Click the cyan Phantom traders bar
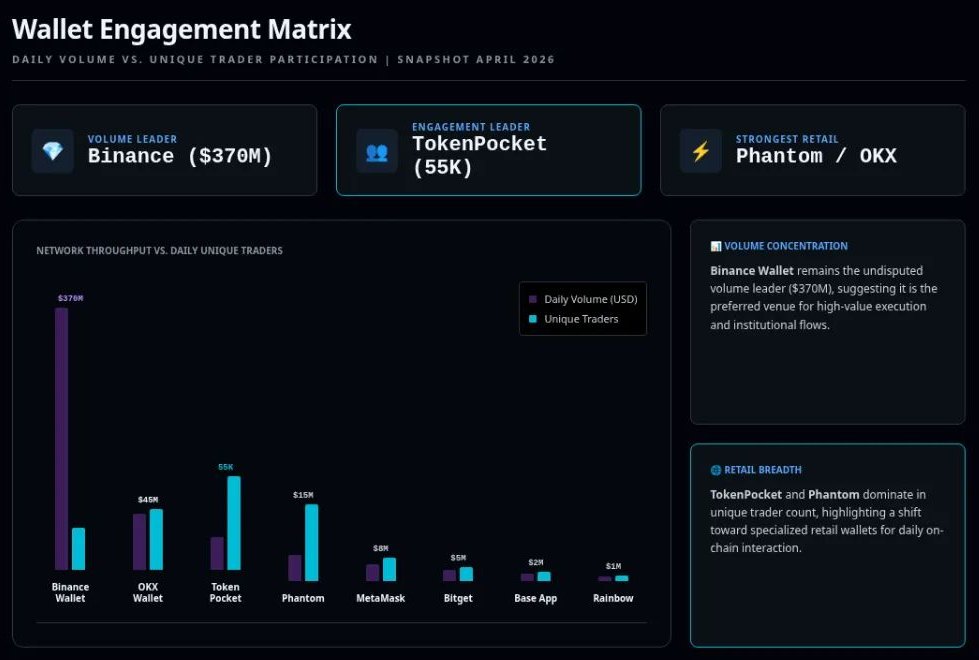 coord(312,543)
